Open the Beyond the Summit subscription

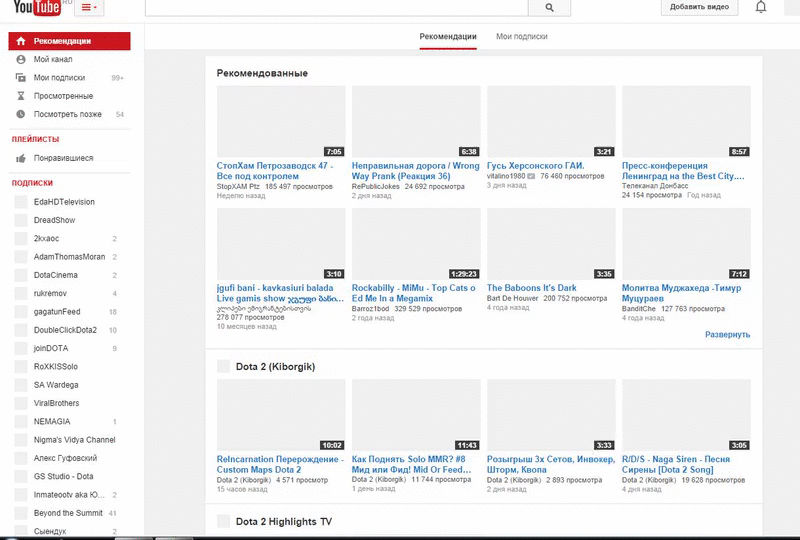(x=69, y=514)
